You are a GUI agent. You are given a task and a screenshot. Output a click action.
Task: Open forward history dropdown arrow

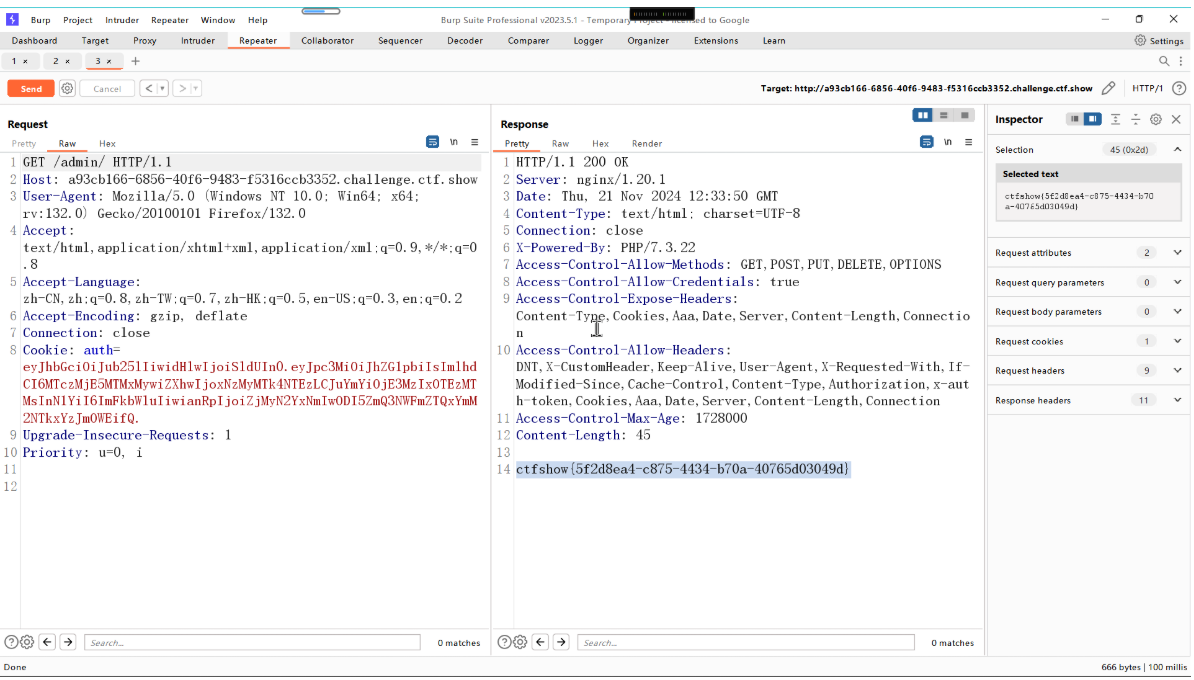click(196, 88)
